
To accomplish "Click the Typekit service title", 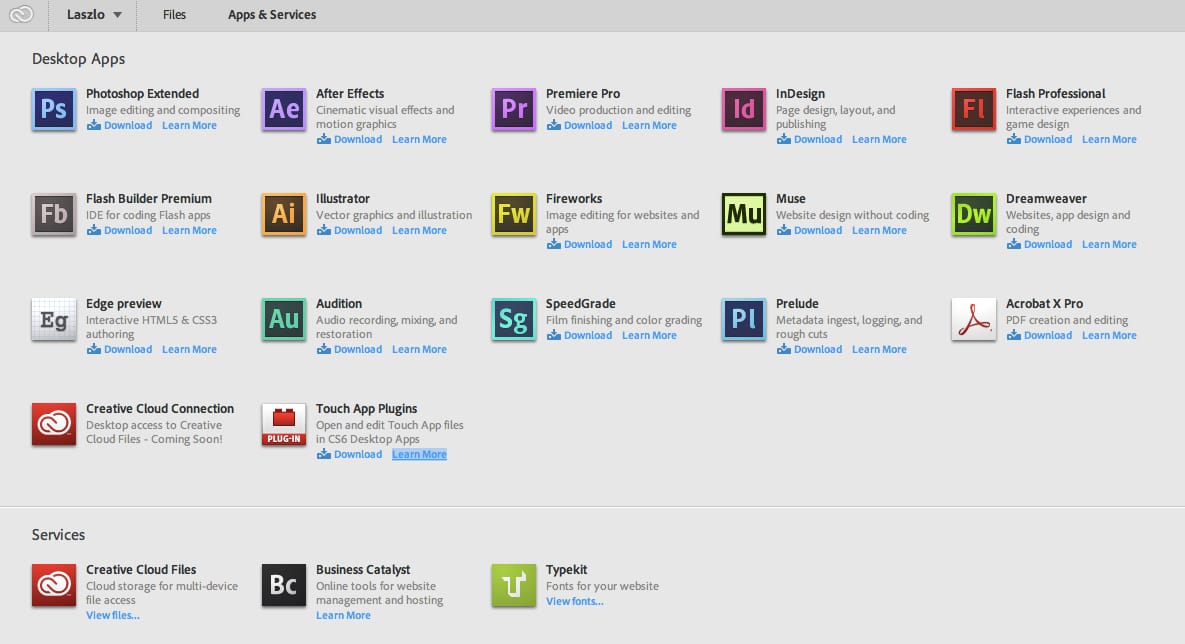I will point(566,570).
